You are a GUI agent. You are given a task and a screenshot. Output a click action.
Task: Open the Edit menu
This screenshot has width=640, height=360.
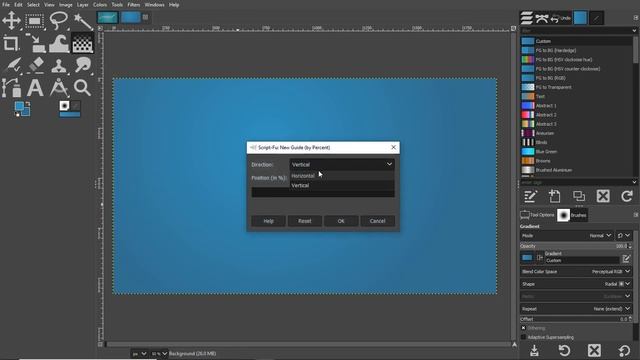[x=18, y=5]
